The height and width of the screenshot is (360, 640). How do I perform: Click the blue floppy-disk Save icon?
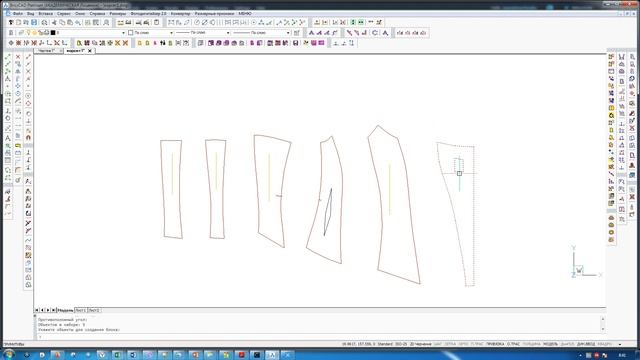click(34, 22)
